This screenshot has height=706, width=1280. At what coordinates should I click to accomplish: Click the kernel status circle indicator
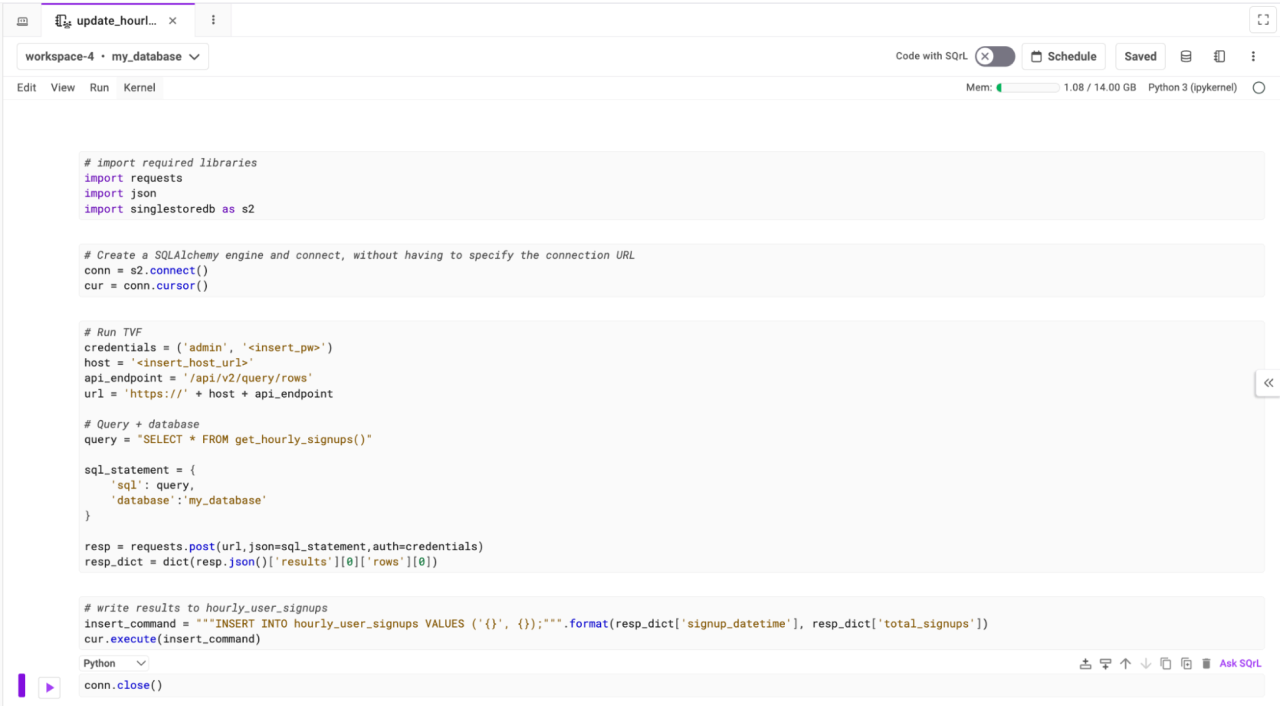(1259, 87)
